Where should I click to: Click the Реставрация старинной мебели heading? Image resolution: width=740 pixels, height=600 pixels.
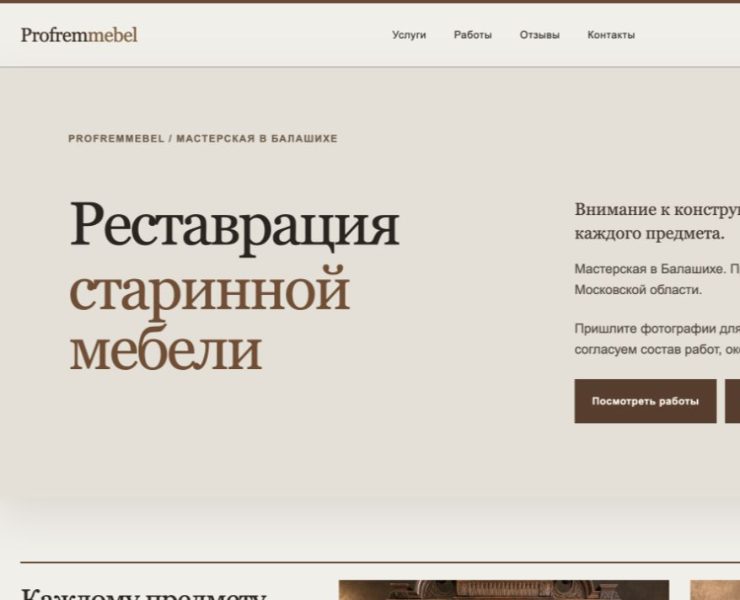pyautogui.click(x=235, y=286)
